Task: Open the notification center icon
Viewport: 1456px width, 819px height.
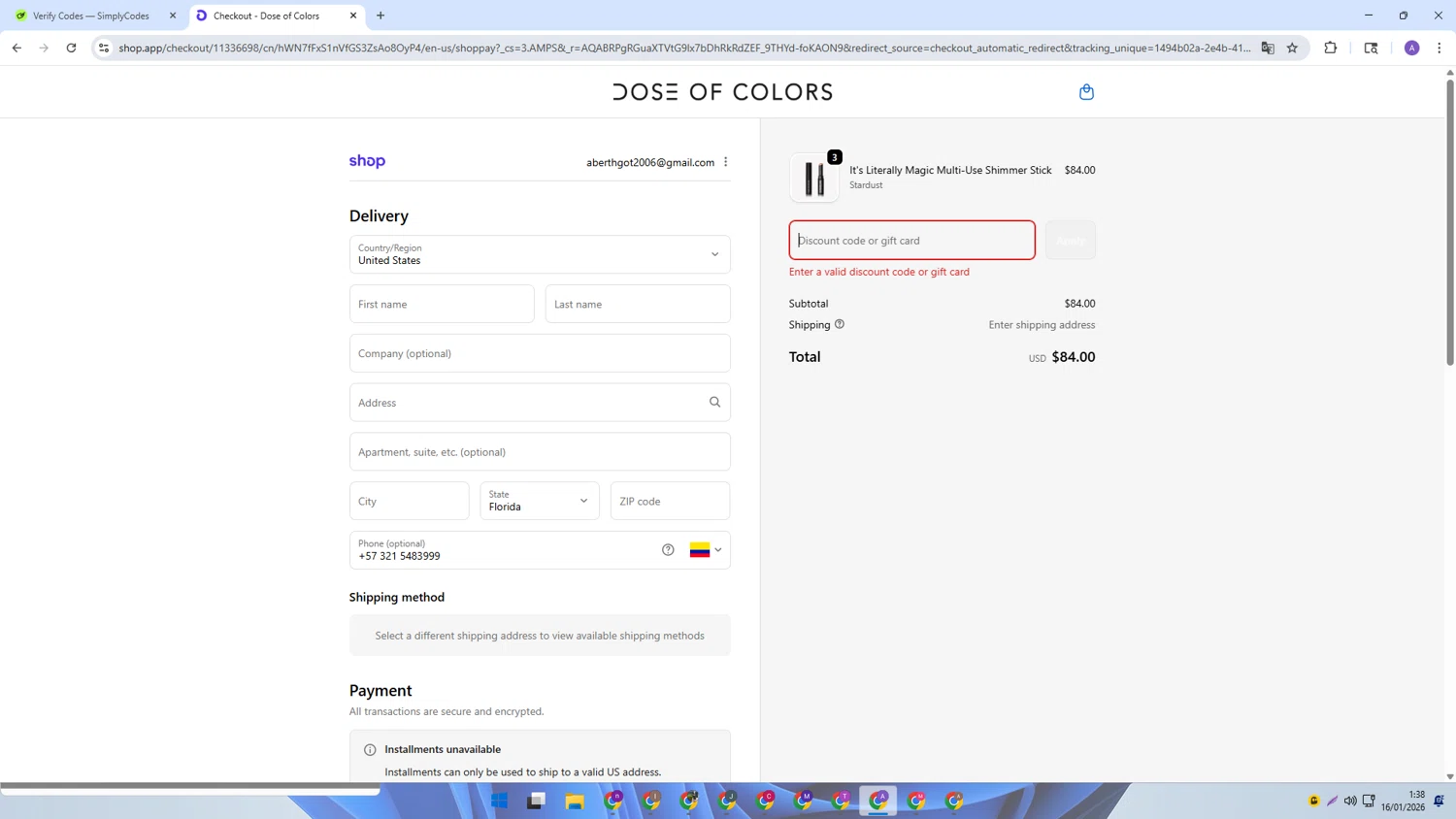Action: tap(1439, 801)
